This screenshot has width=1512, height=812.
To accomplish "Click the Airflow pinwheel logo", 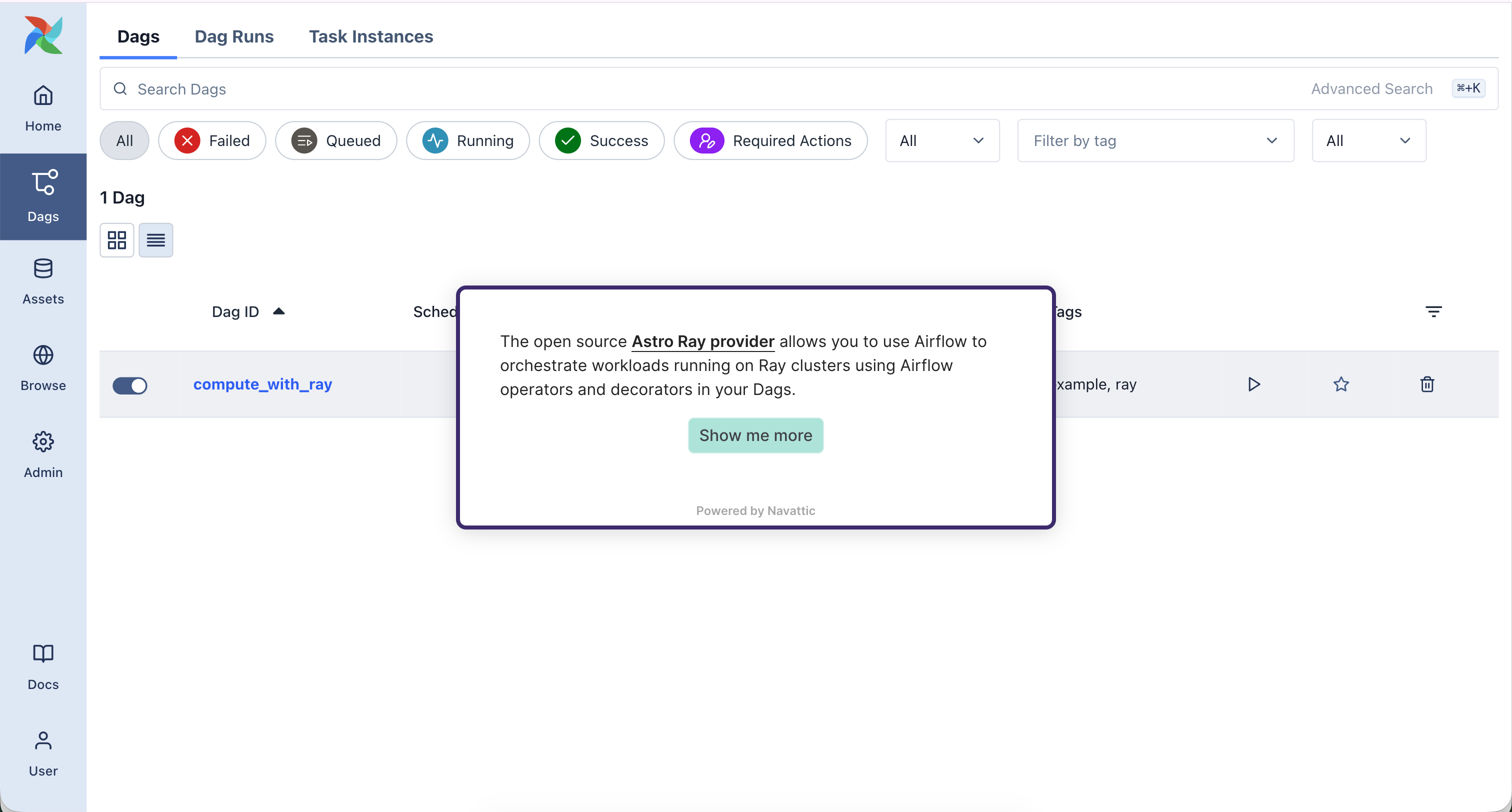I will [43, 35].
